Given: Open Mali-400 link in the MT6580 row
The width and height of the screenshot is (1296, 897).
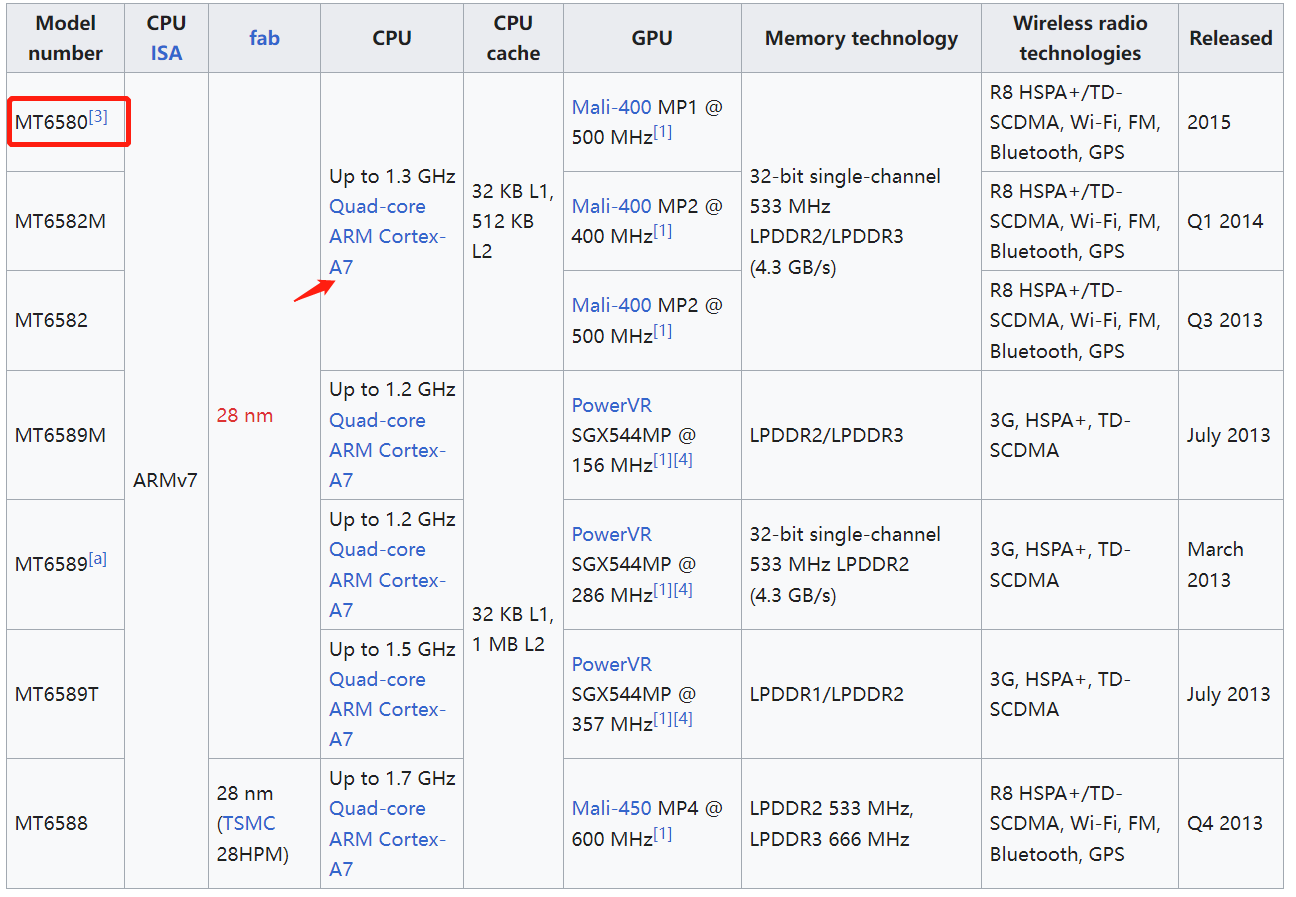Looking at the screenshot, I should 612,107.
